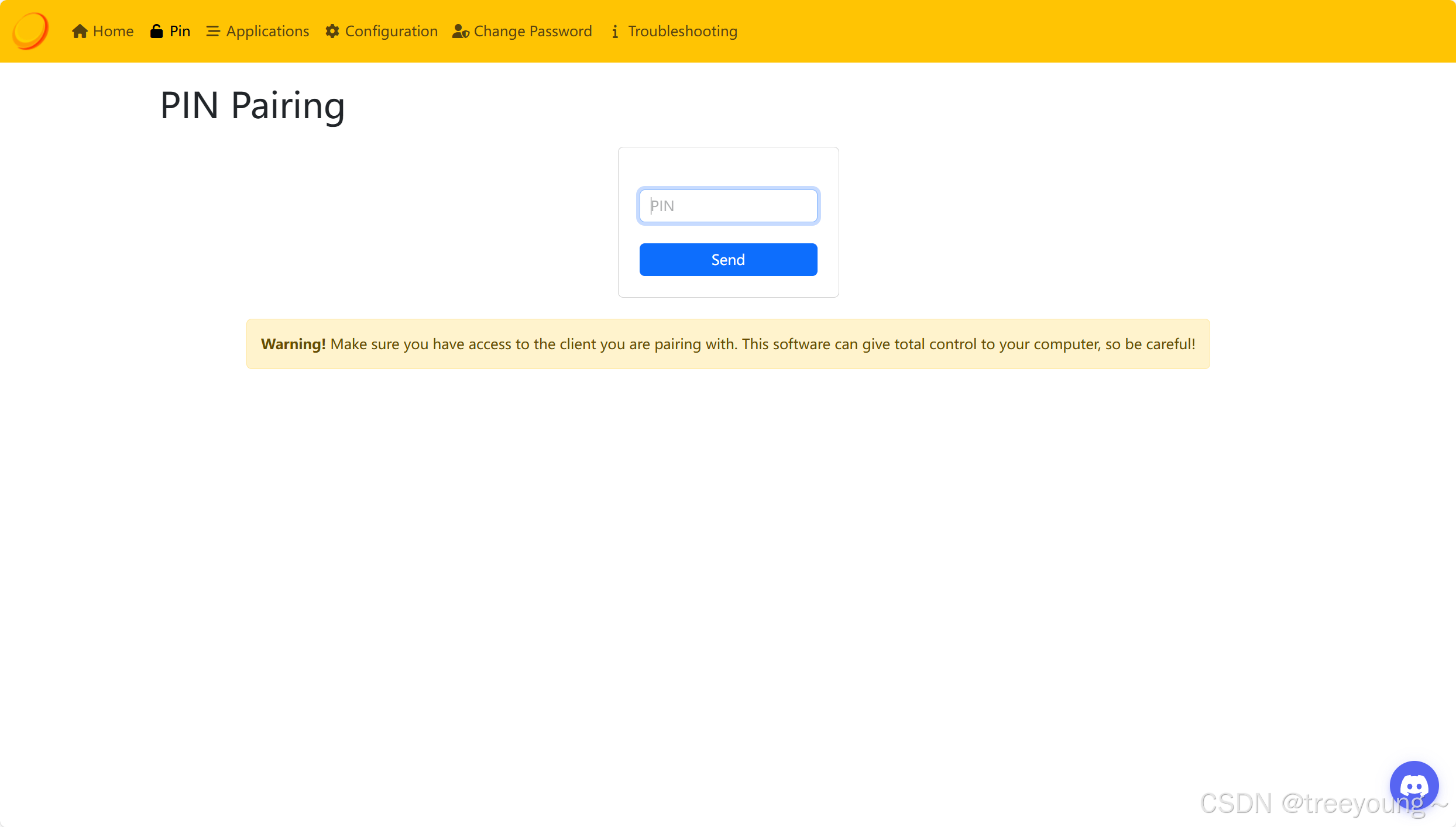Open the Applications nav text

pos(267,31)
